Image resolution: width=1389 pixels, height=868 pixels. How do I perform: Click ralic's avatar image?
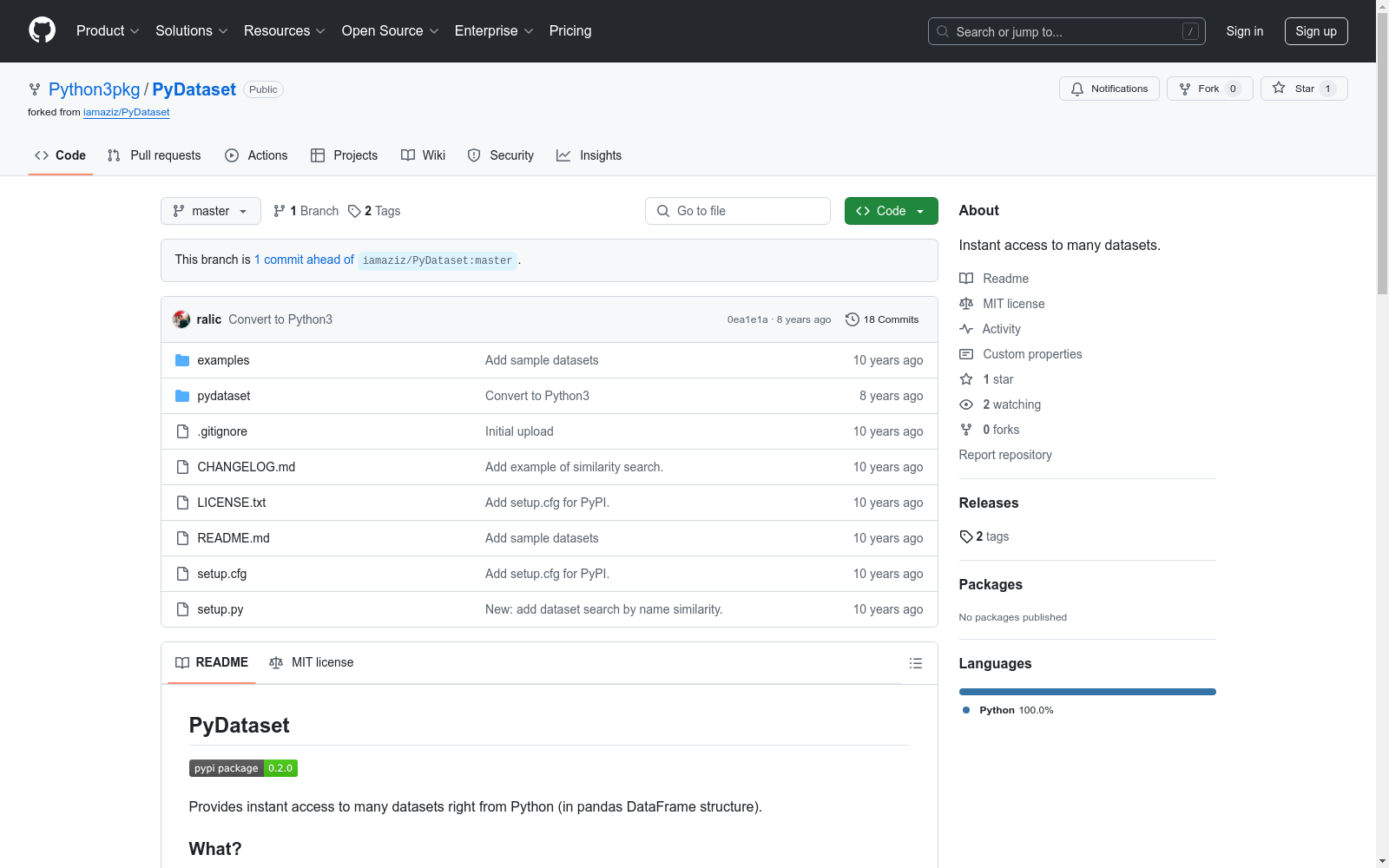181,319
